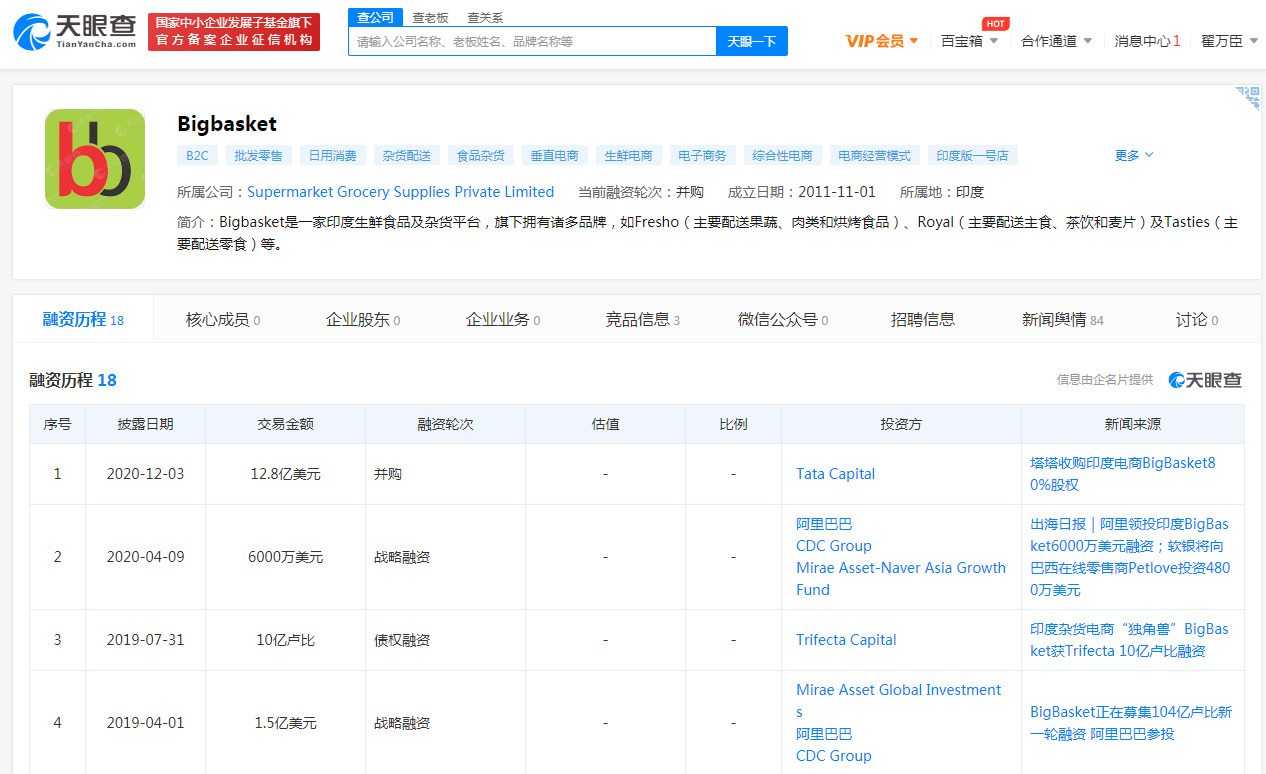Click the 综合性电商 tag

point(783,155)
